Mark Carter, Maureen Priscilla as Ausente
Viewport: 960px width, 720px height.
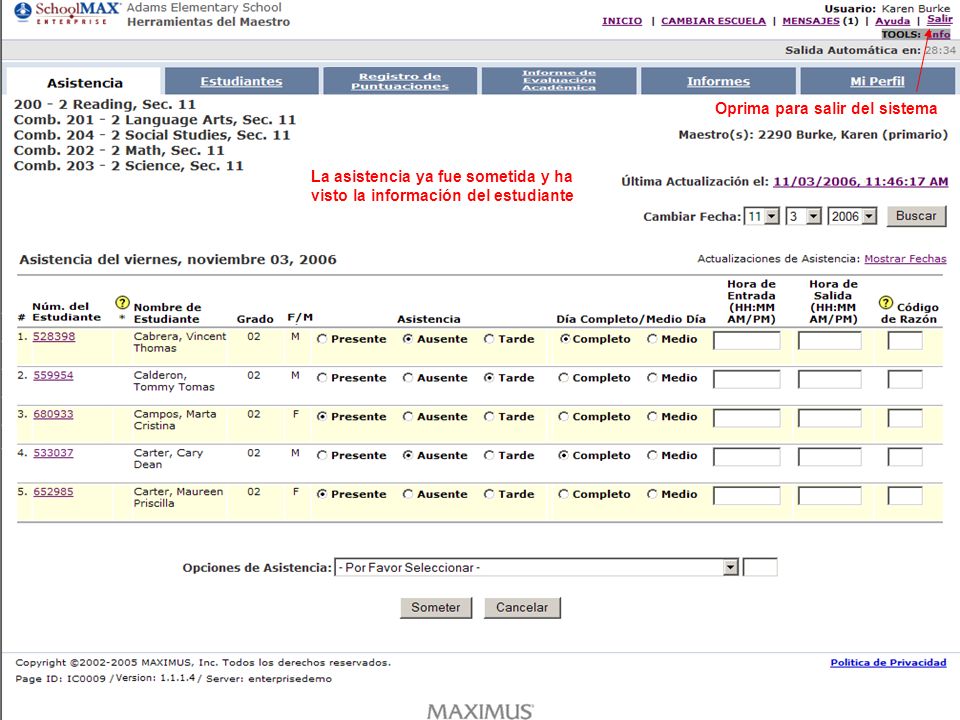click(408, 494)
